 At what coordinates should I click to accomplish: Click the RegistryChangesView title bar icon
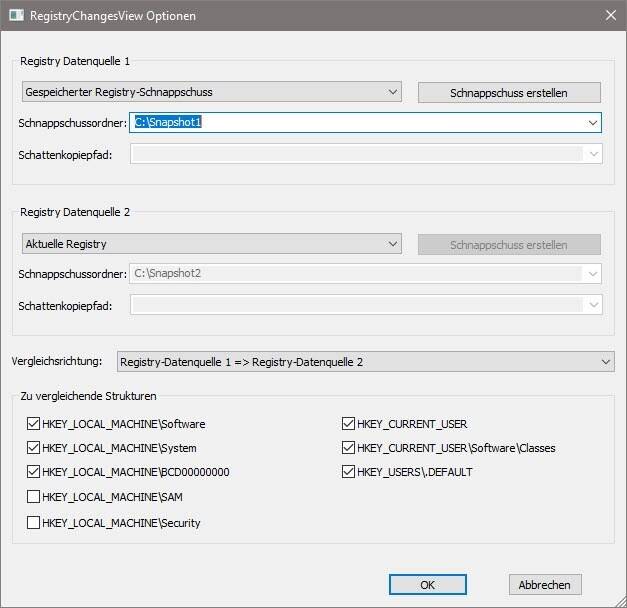click(x=16, y=16)
